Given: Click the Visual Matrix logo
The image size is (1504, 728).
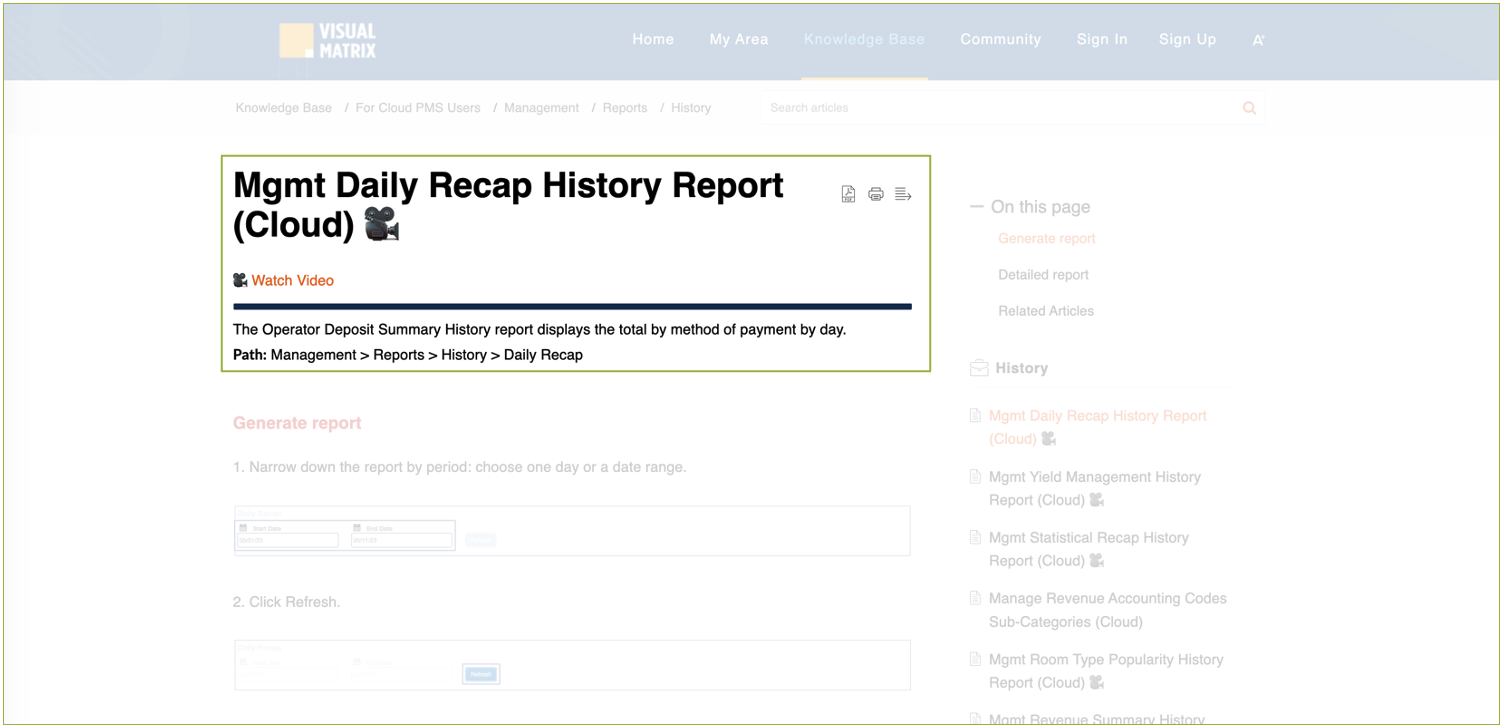Looking at the screenshot, I should point(328,40).
